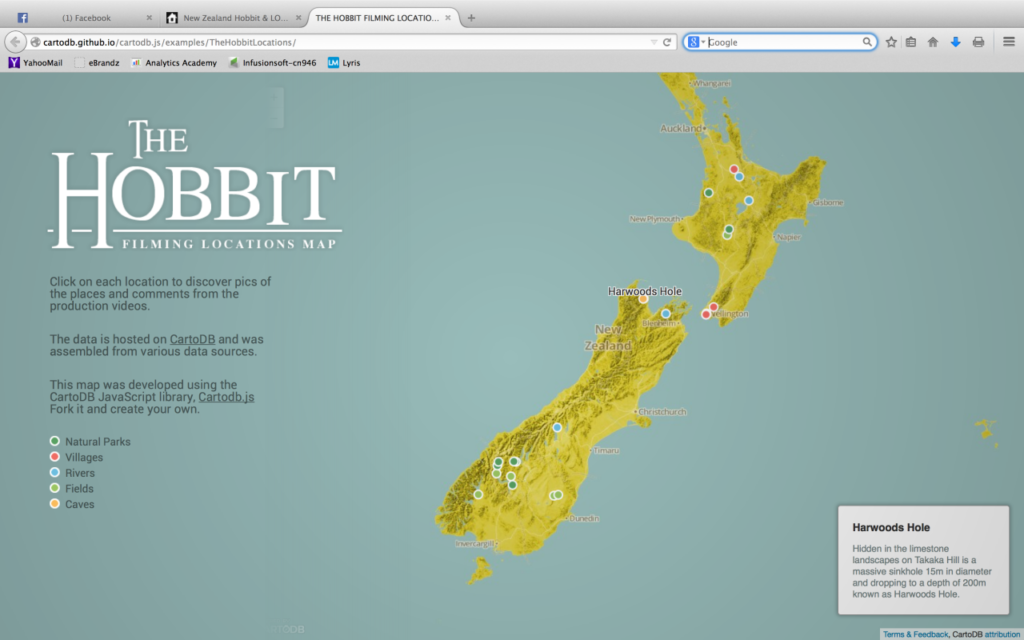Open the YahooMail bookmark
Image resolution: width=1024 pixels, height=640 pixels.
36,63
